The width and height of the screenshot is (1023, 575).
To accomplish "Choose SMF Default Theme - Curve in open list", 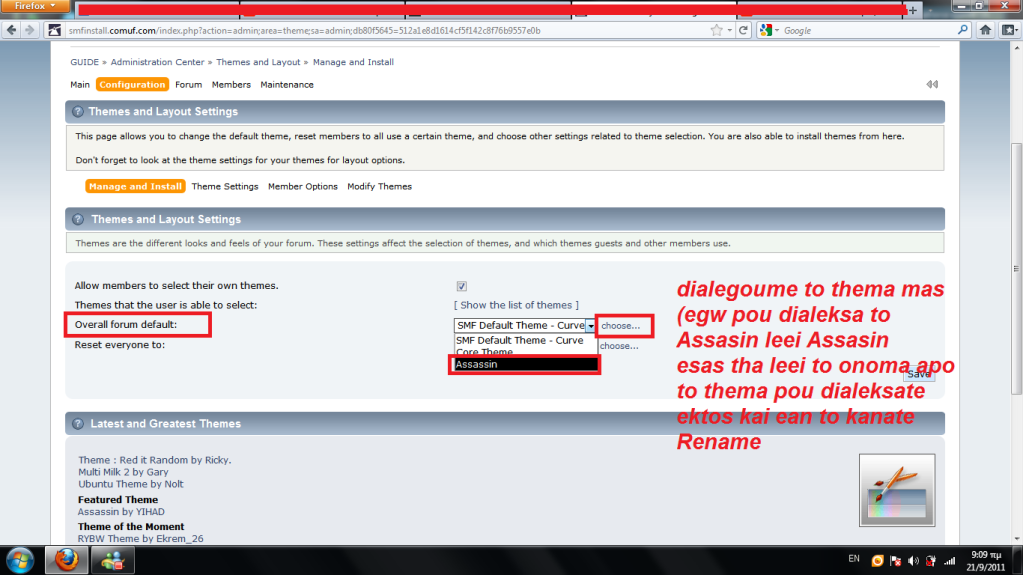I will 520,340.
